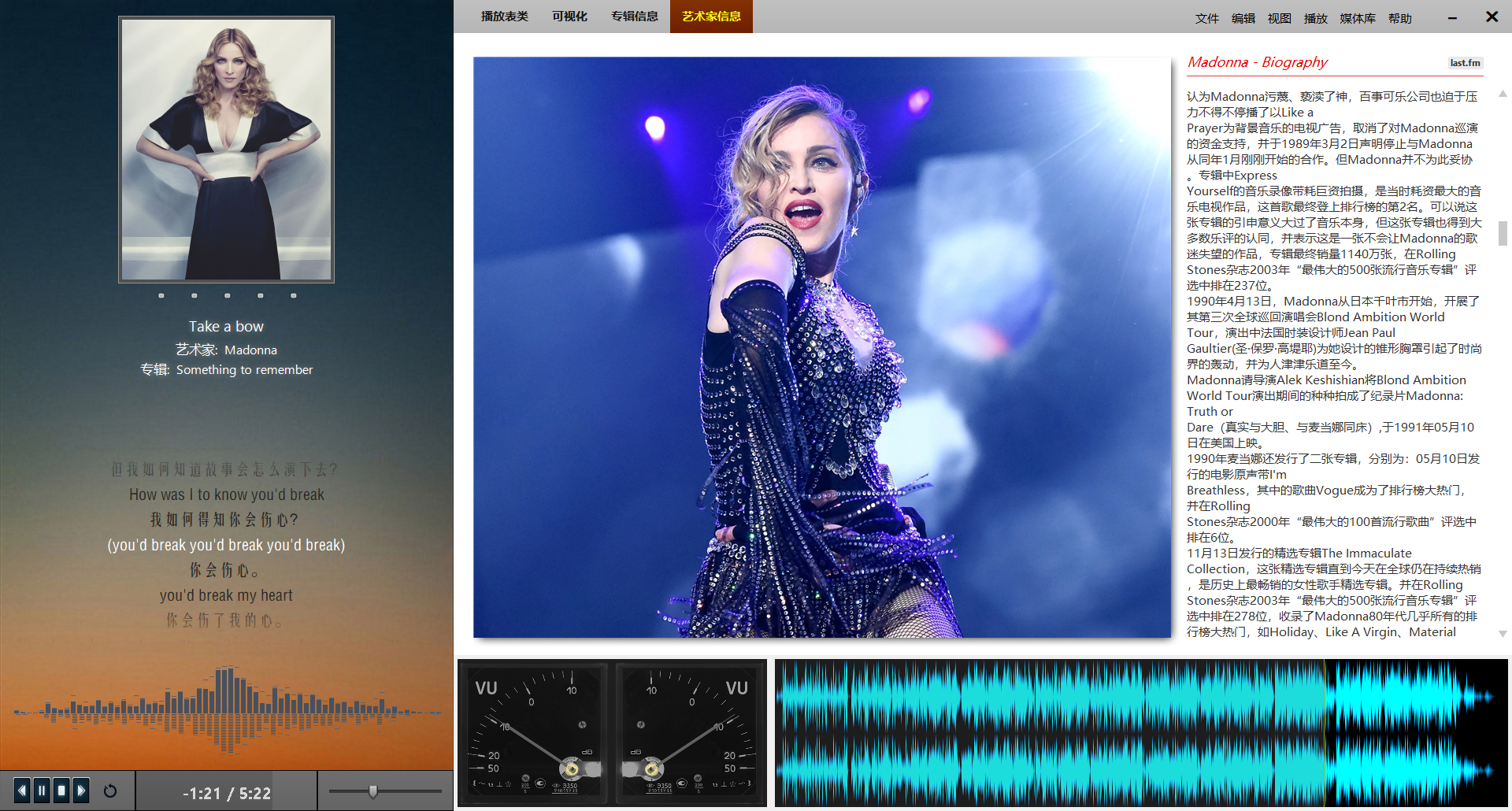Minimize the player window
The width and height of the screenshot is (1512, 811).
[1452, 17]
